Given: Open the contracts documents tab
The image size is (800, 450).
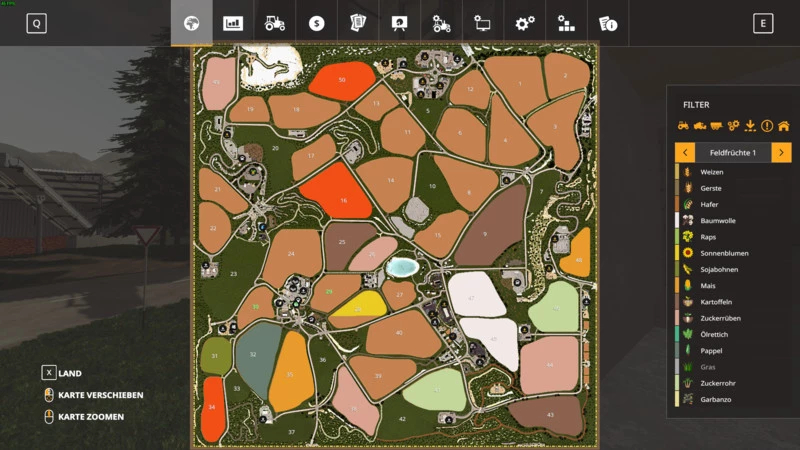Looking at the screenshot, I should coord(358,23).
